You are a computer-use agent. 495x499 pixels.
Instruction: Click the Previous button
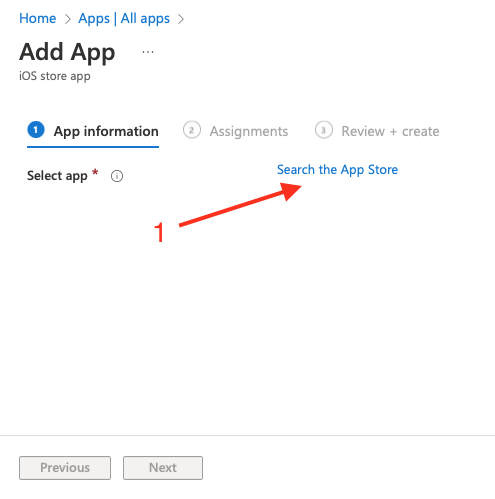[x=65, y=468]
